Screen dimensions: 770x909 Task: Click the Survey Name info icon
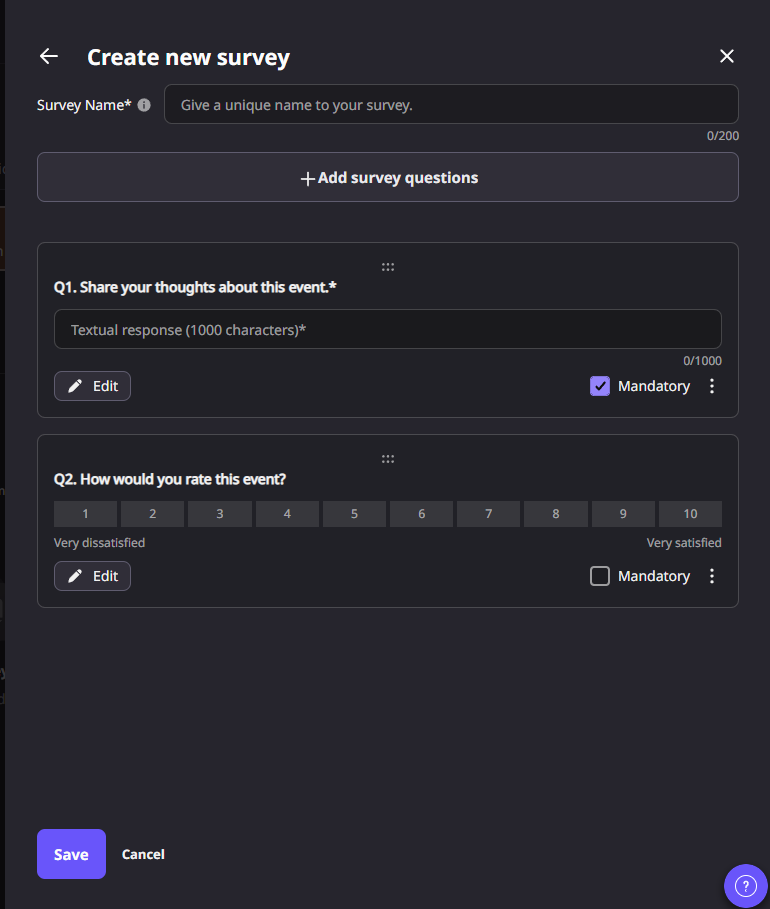tap(144, 105)
